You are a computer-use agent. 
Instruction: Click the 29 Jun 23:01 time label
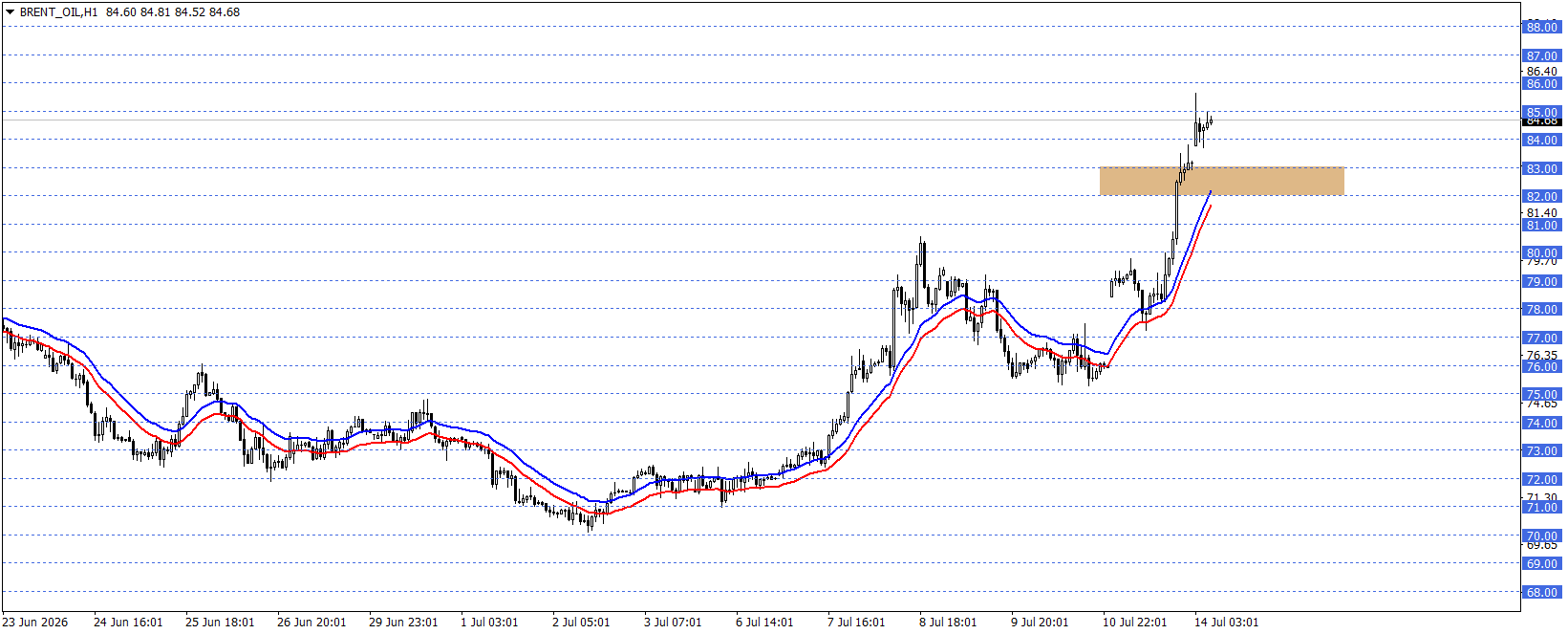(x=403, y=623)
